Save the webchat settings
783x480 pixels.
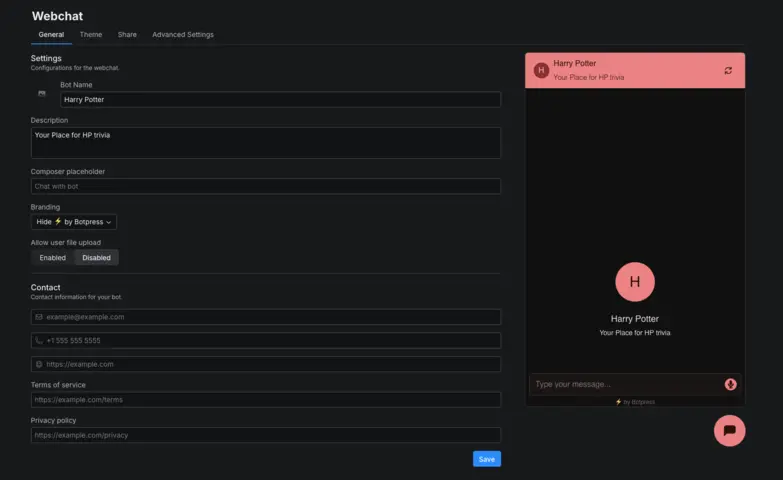click(487, 459)
